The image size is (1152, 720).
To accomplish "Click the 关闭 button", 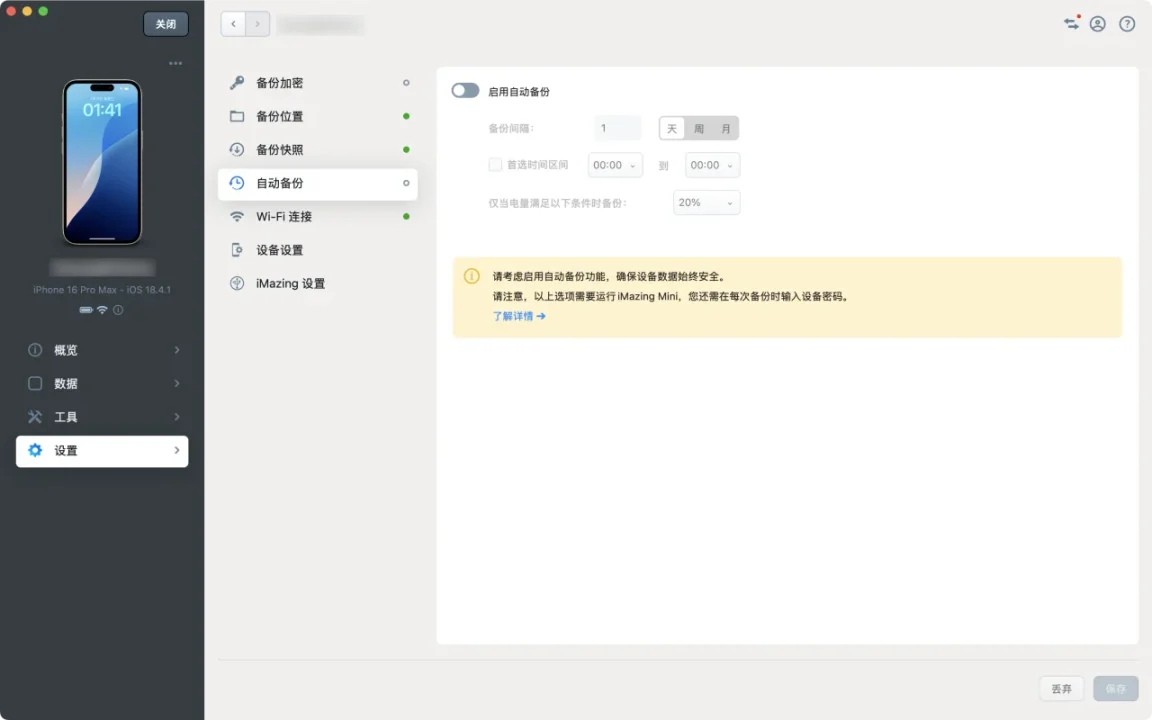I will pyautogui.click(x=166, y=24).
